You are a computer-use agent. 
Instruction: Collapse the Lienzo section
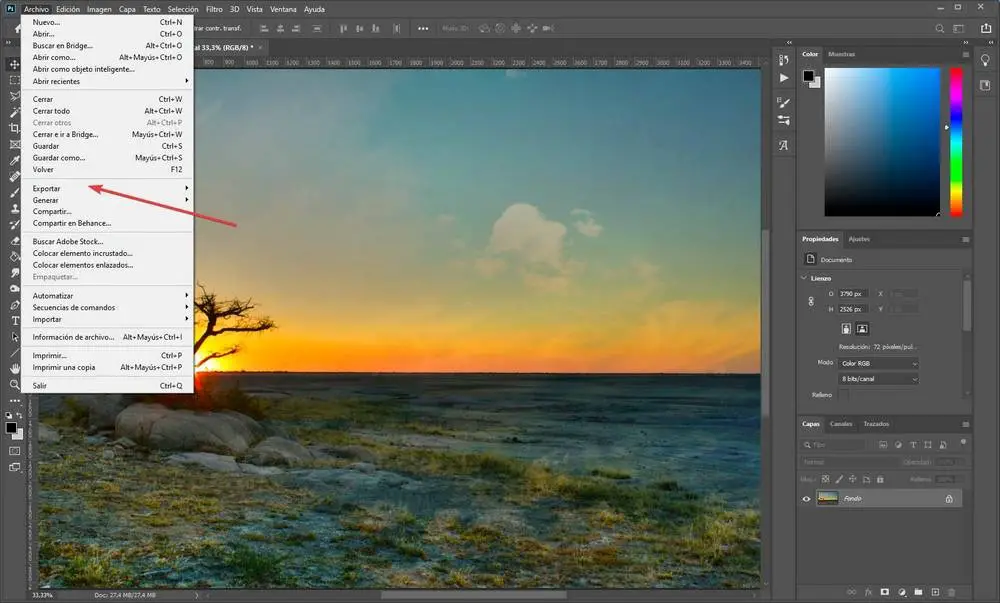tap(805, 278)
